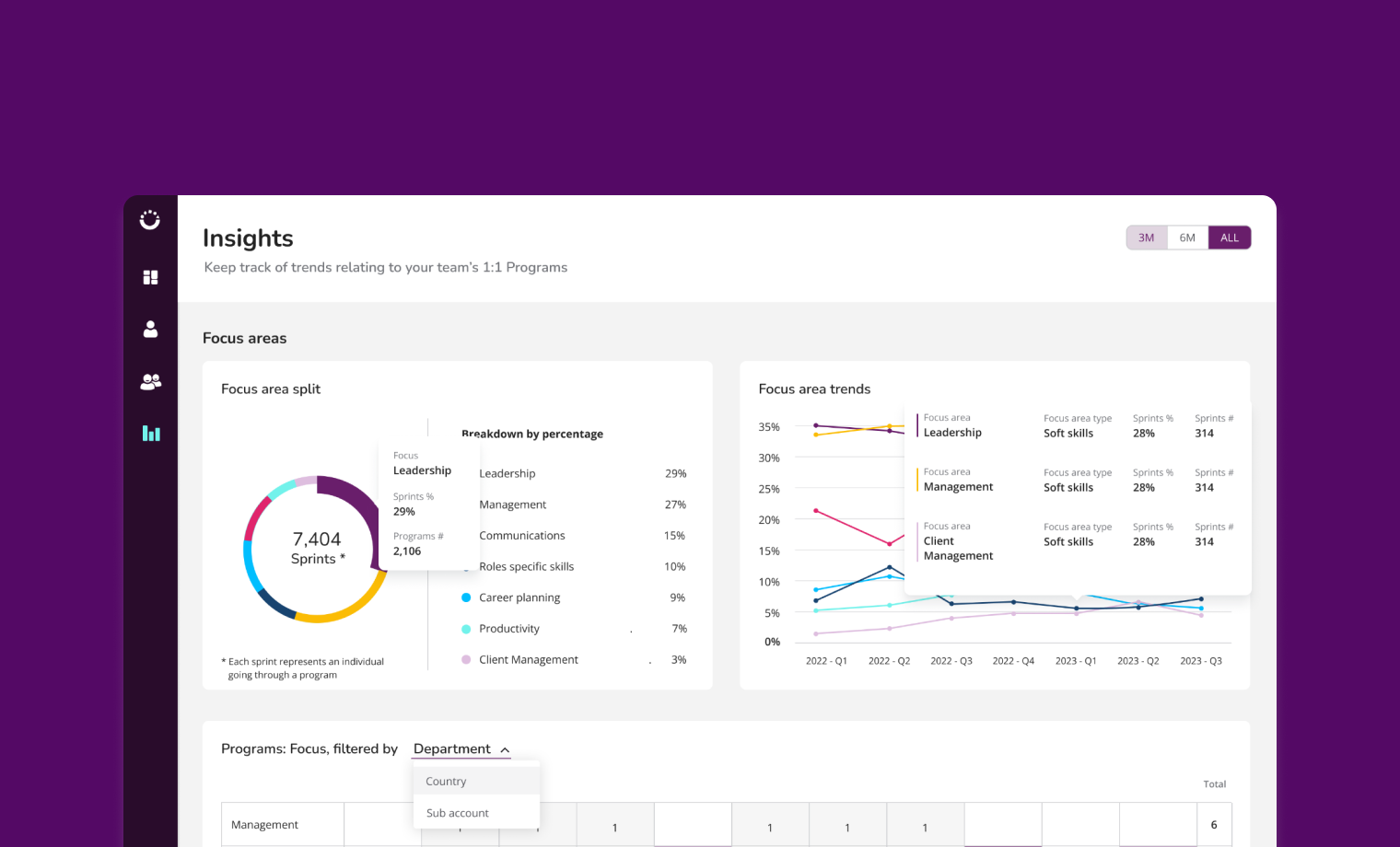The height and width of the screenshot is (847, 1400).
Task: Click the 7,404 Sprints donut center
Action: [317, 548]
